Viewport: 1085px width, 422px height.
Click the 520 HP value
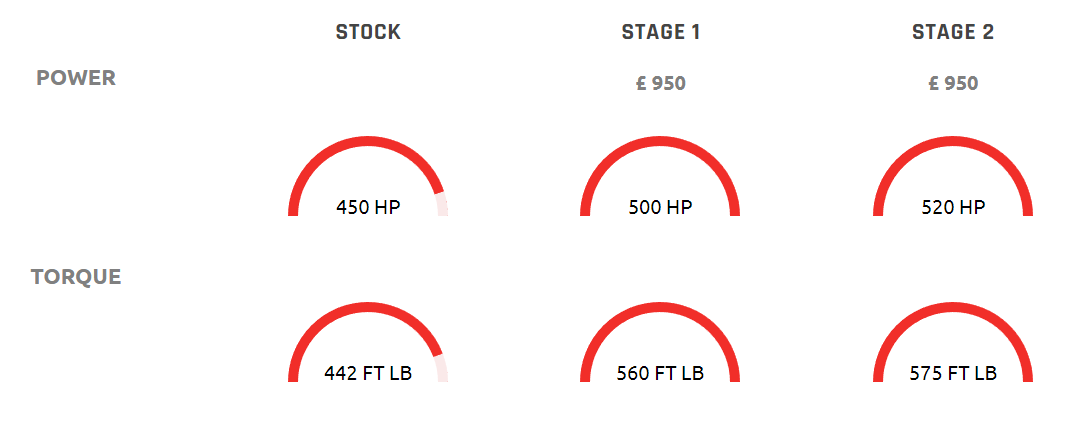tap(953, 207)
